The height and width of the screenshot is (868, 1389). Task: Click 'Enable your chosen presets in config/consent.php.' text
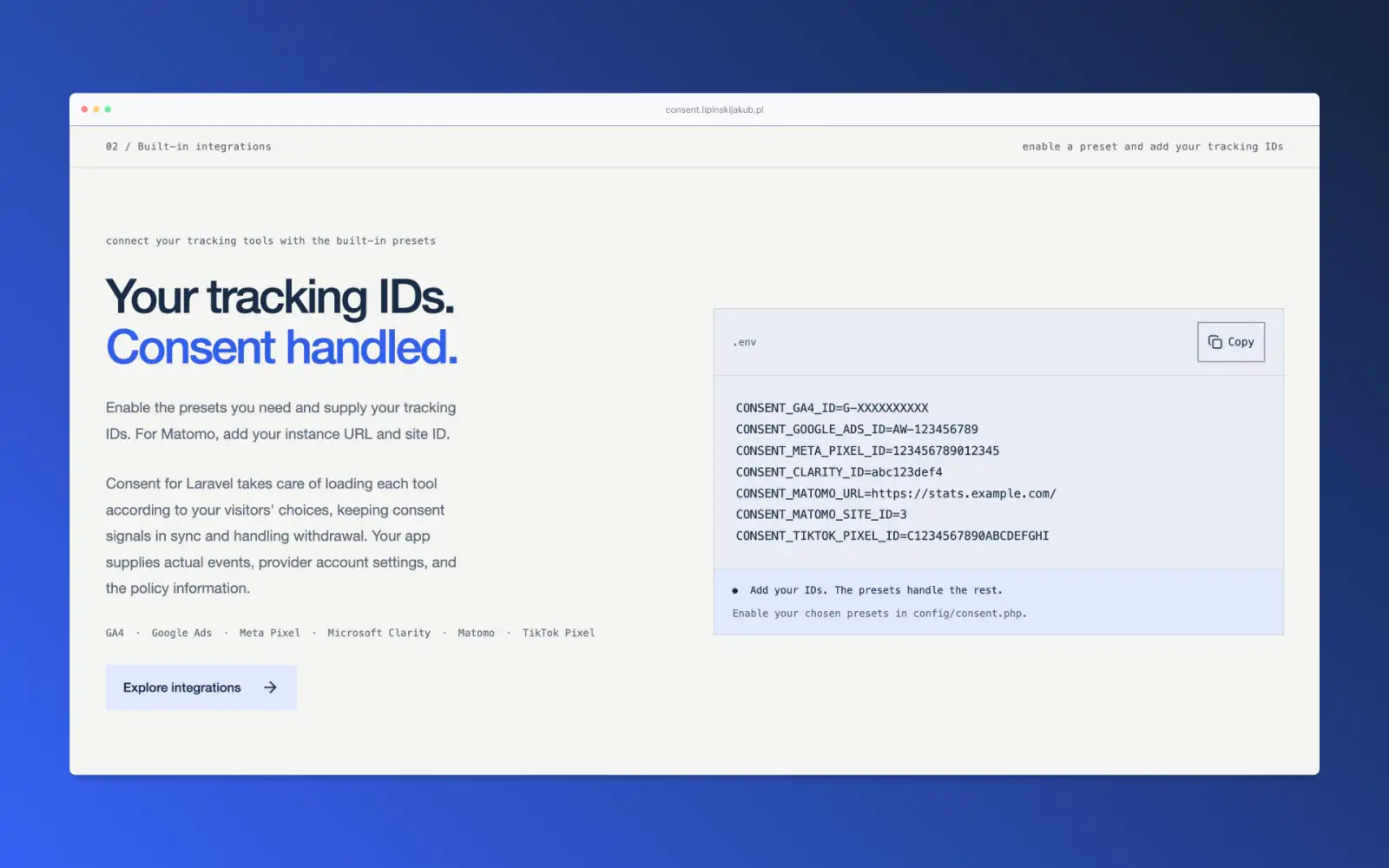pyautogui.click(x=879, y=614)
